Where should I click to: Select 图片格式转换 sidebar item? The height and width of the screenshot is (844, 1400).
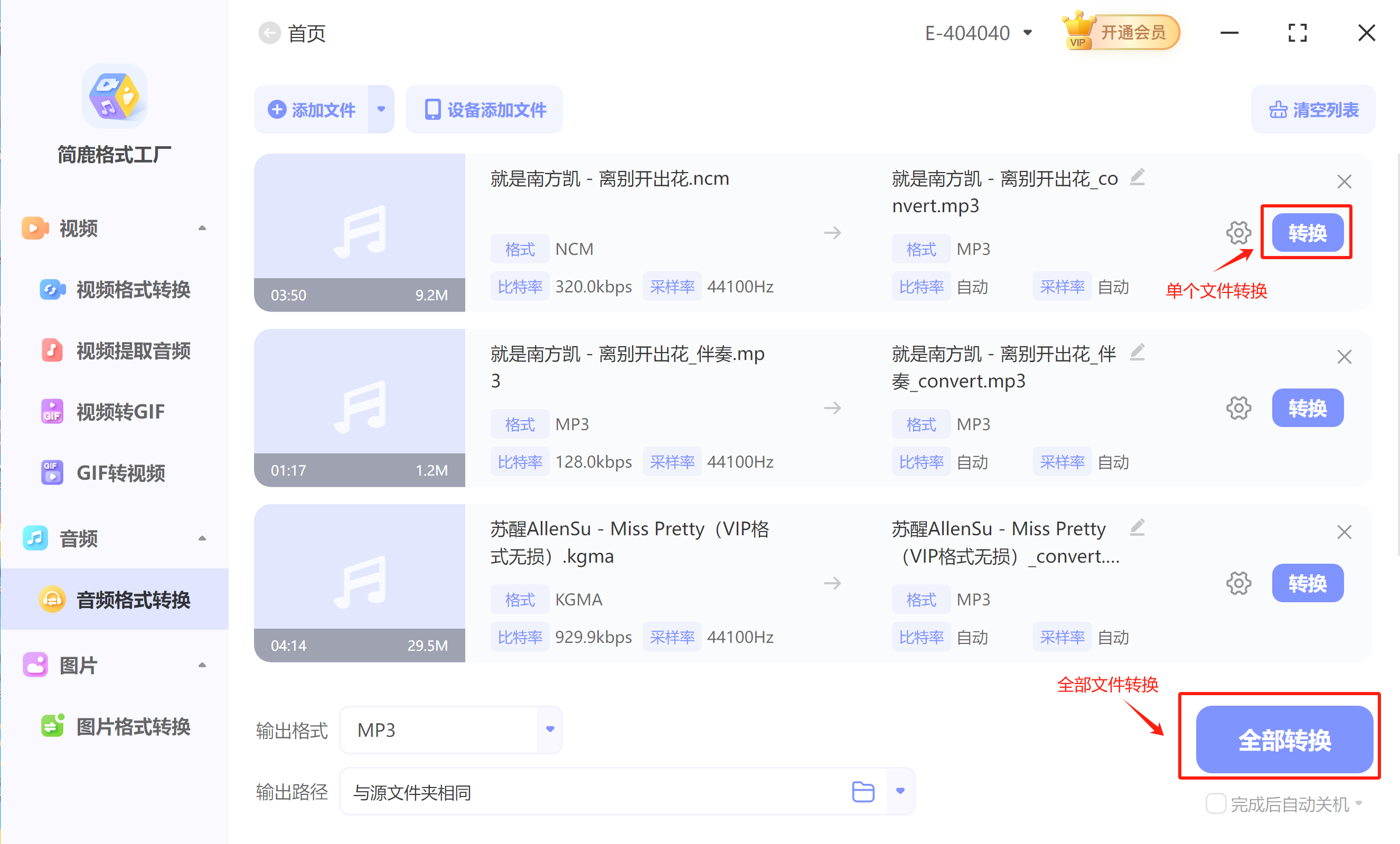click(x=133, y=726)
